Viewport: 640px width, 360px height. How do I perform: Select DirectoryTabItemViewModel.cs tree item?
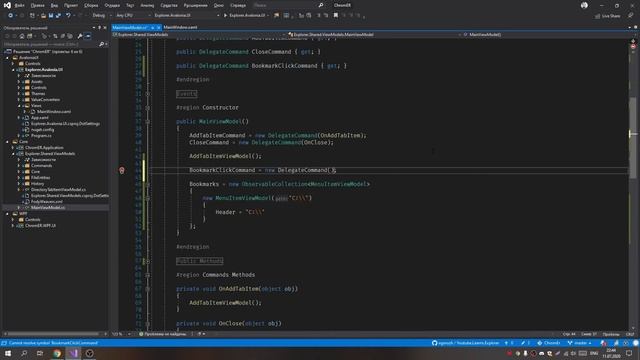coord(58,190)
